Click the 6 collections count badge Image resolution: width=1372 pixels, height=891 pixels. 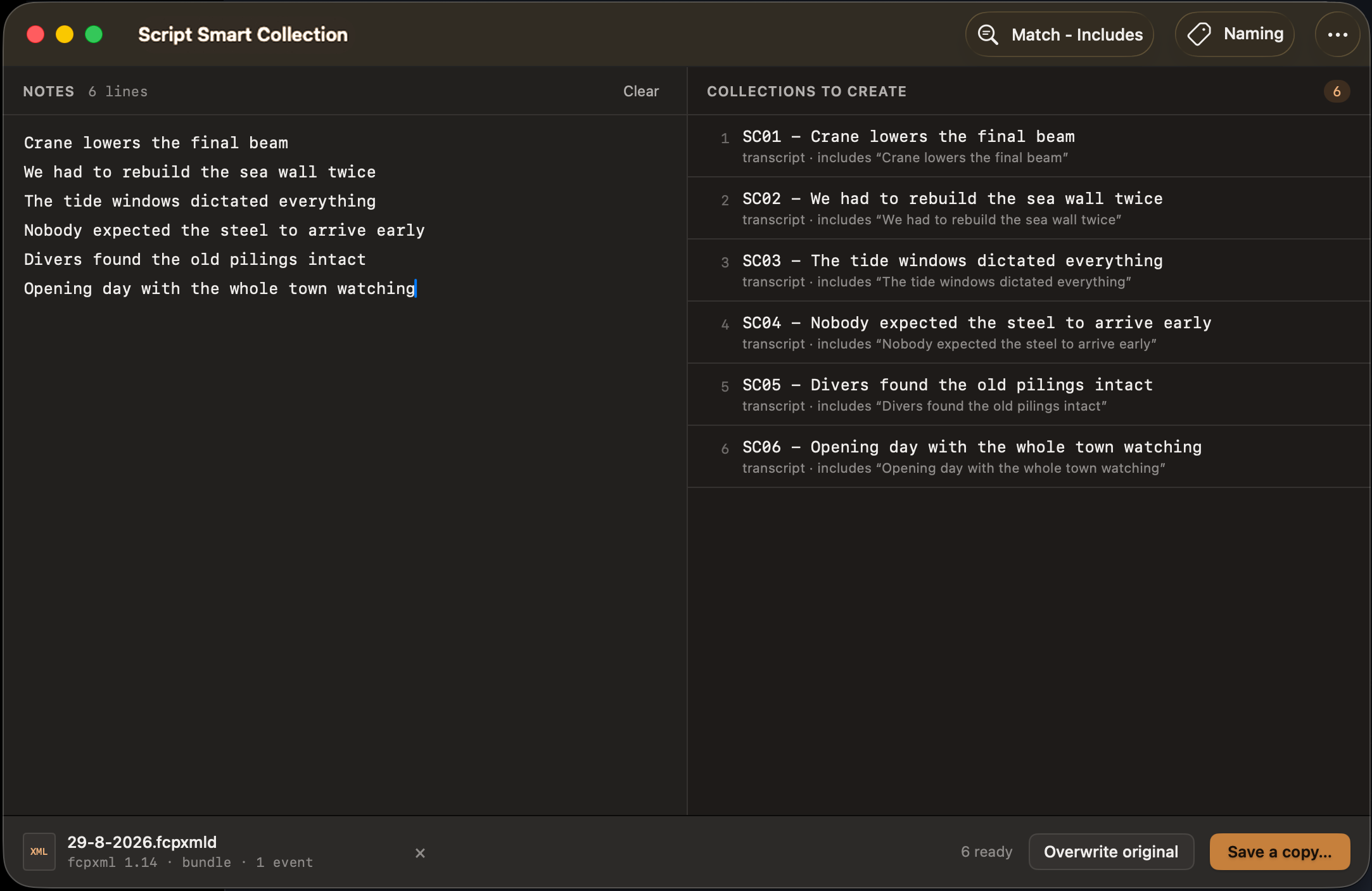(1337, 91)
